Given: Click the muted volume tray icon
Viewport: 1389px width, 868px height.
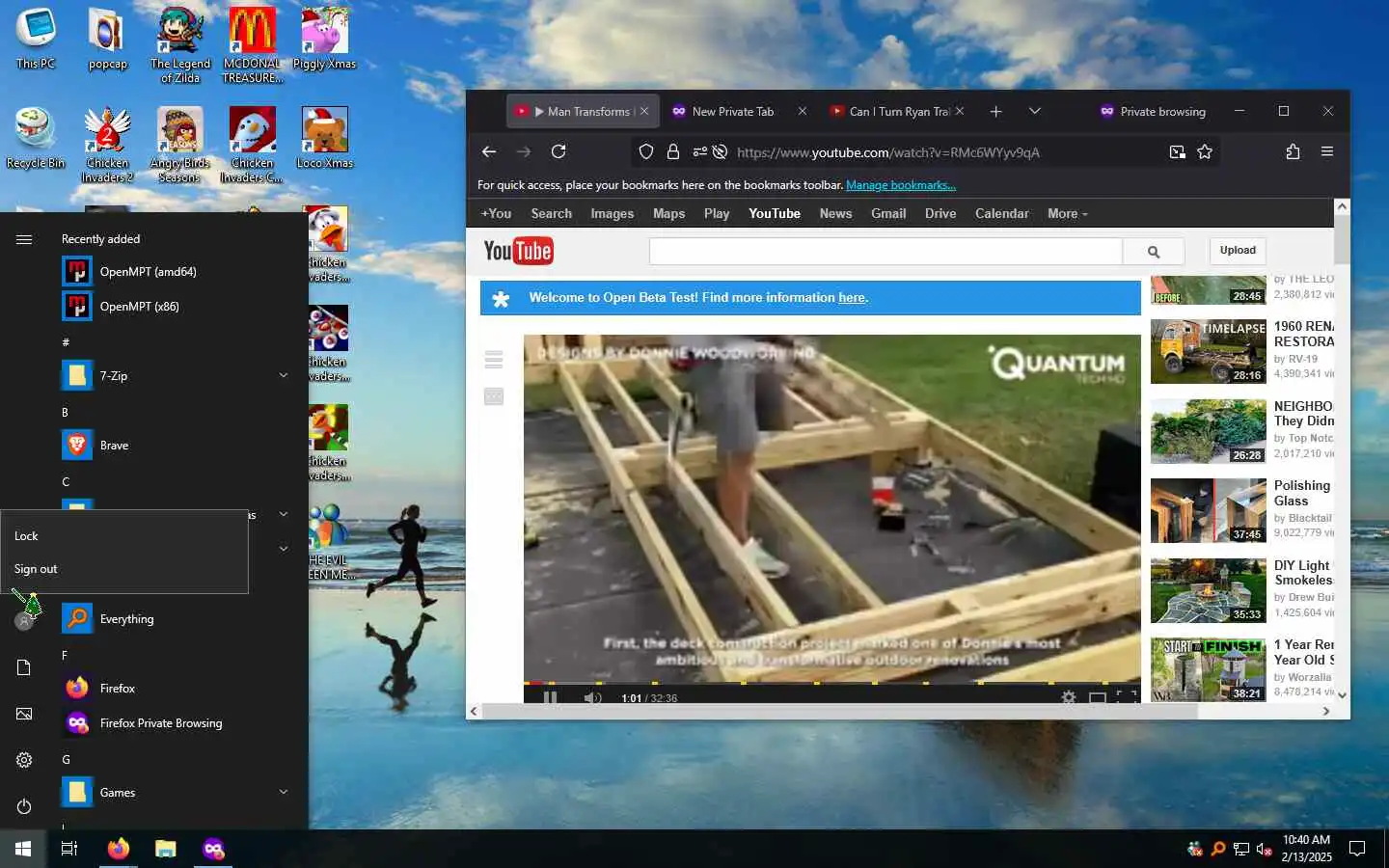Looking at the screenshot, I should 1265,849.
